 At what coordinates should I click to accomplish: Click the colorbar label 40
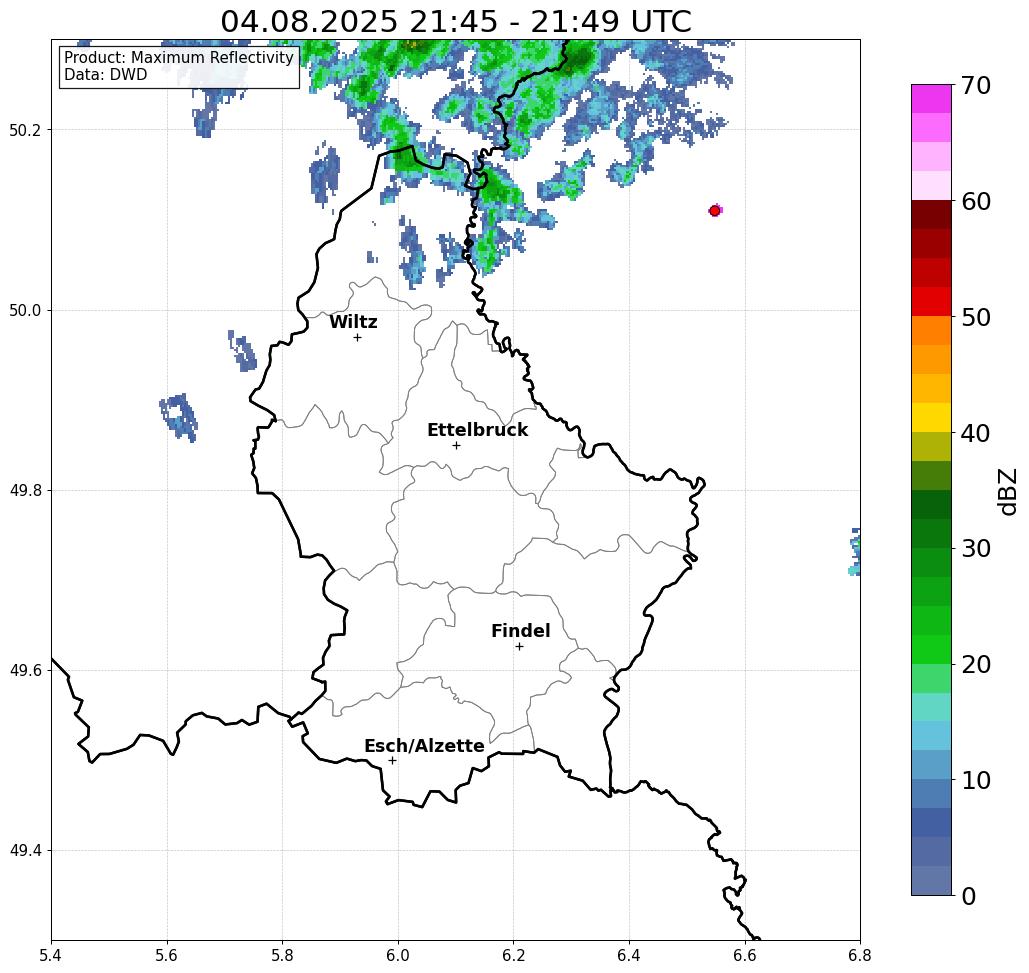[976, 433]
